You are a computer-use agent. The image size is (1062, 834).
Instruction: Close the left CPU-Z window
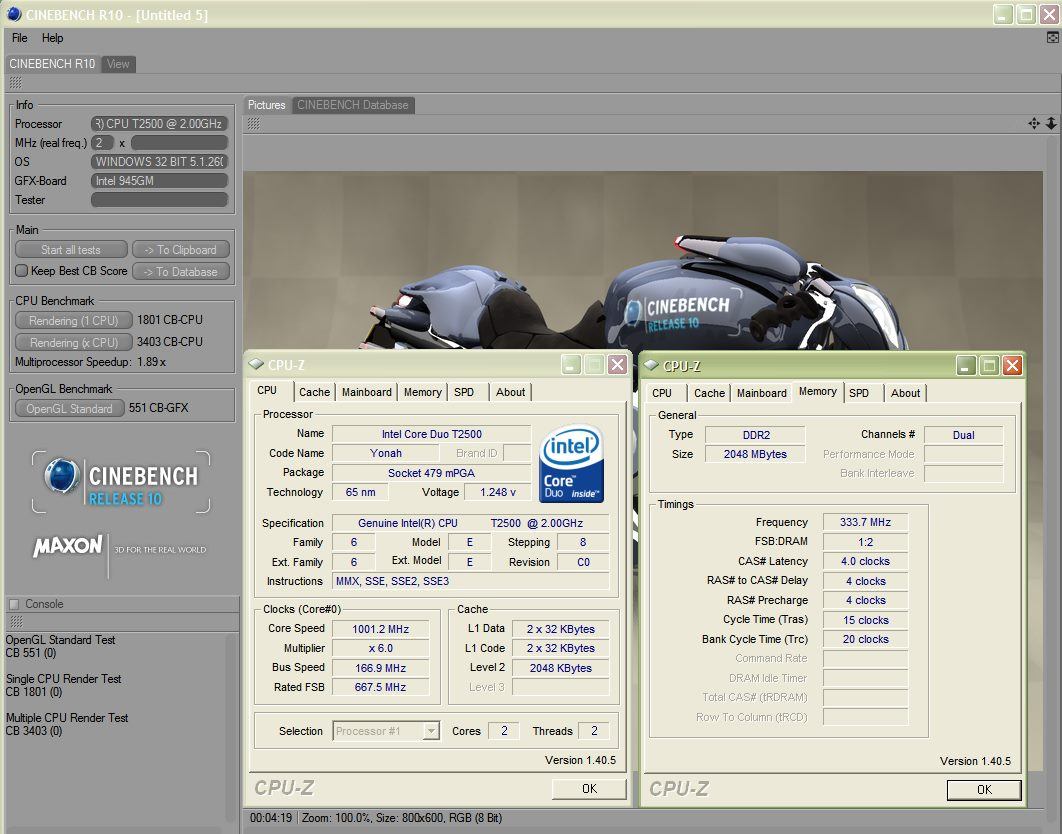click(617, 365)
